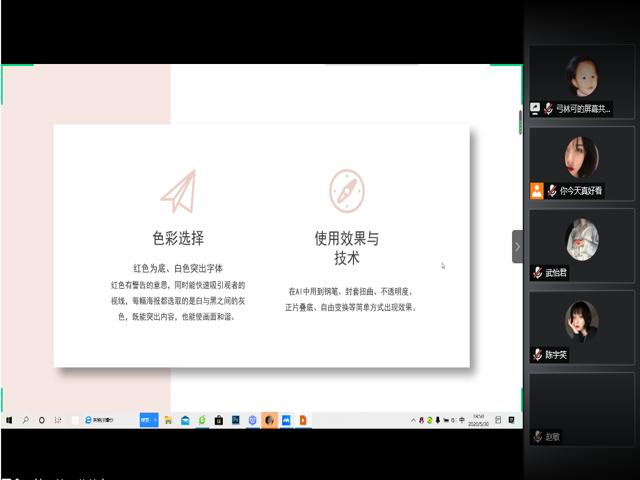Select avatar thumbnail of 你今天真好看 tile
This screenshot has width=640, height=480.
tap(582, 158)
